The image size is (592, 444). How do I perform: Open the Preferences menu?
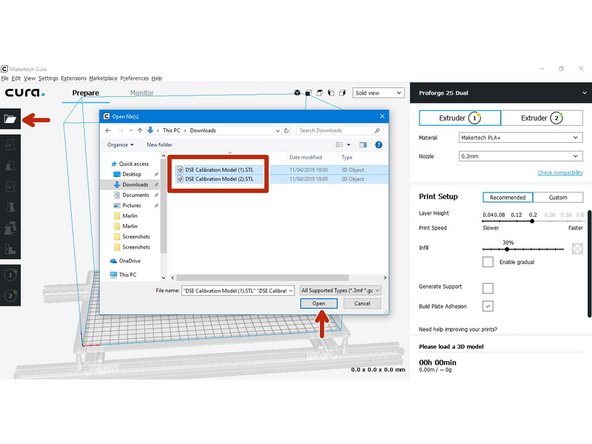click(x=134, y=78)
